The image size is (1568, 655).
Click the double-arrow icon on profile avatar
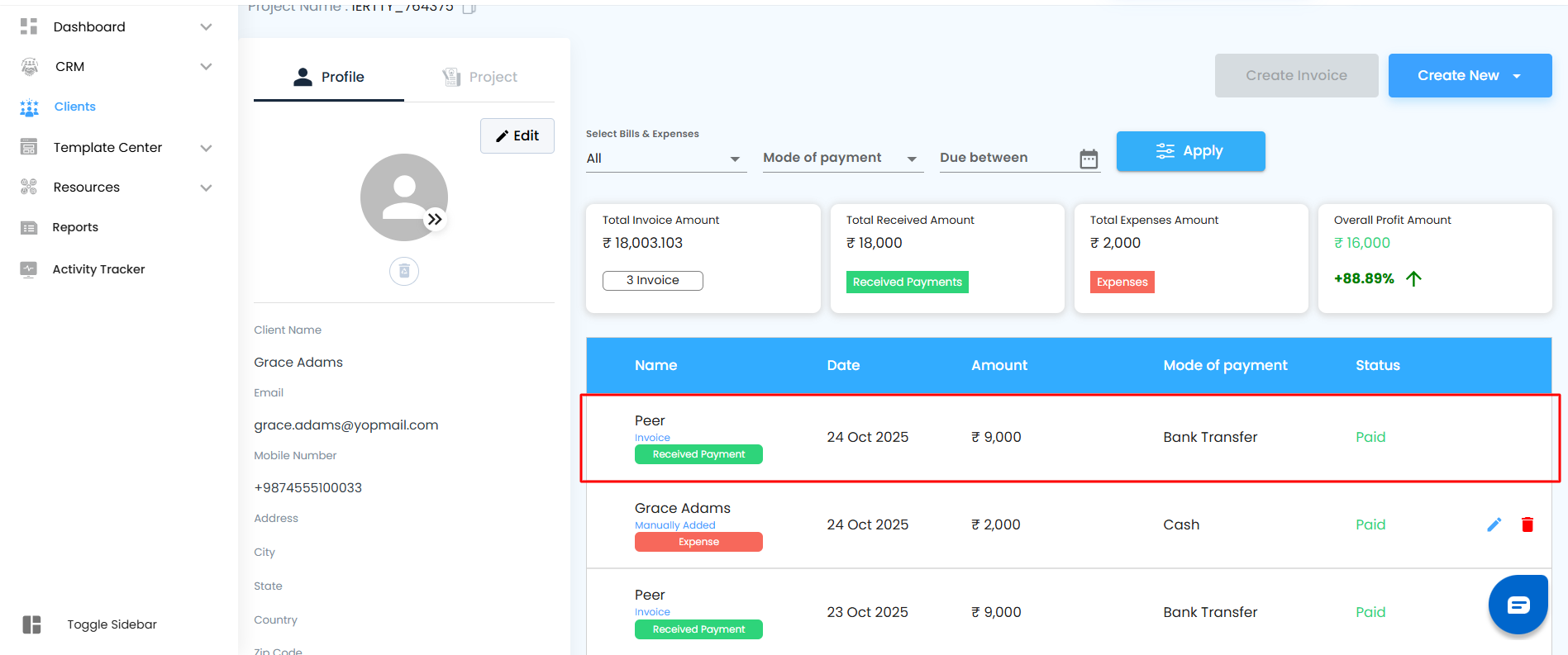pos(435,220)
